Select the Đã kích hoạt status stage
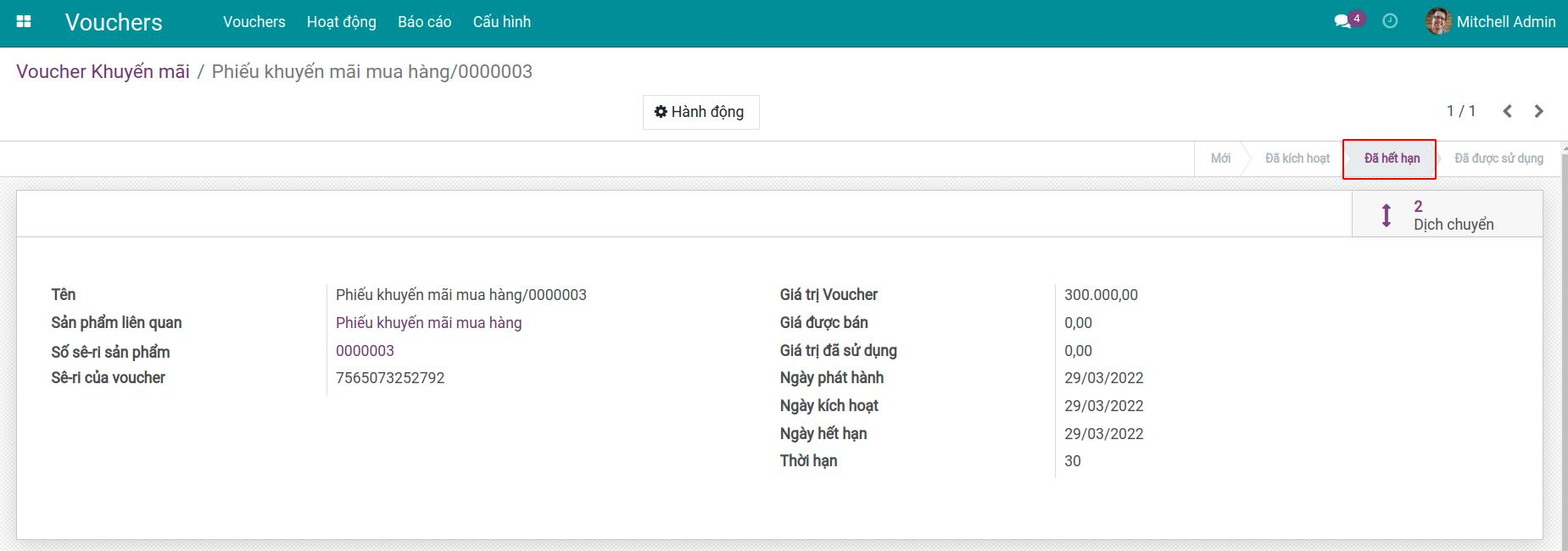The image size is (1568, 551). 1297,159
